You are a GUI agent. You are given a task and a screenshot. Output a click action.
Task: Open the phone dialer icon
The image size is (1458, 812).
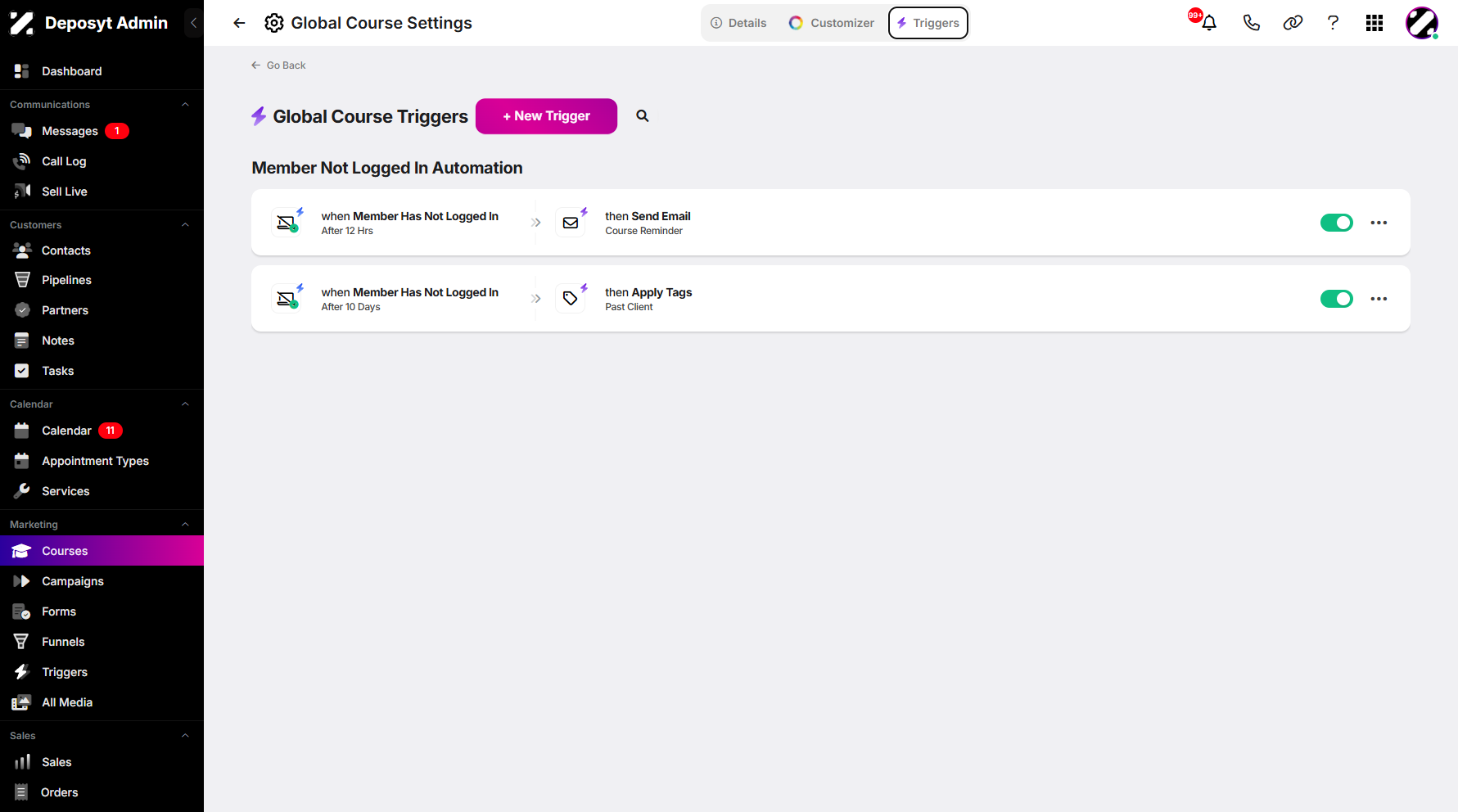click(x=1251, y=23)
